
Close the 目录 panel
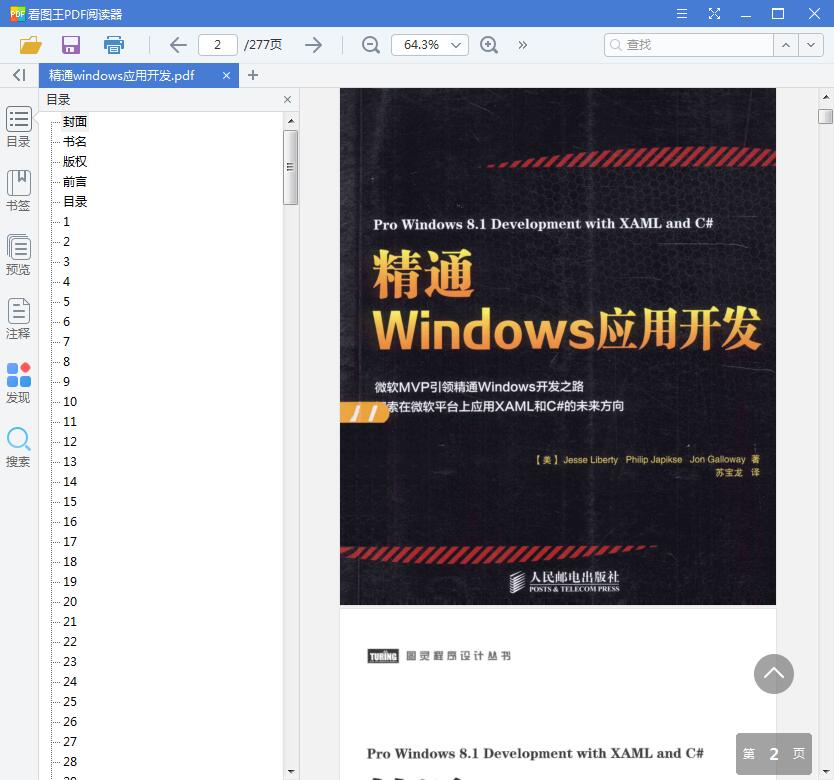(x=287, y=99)
